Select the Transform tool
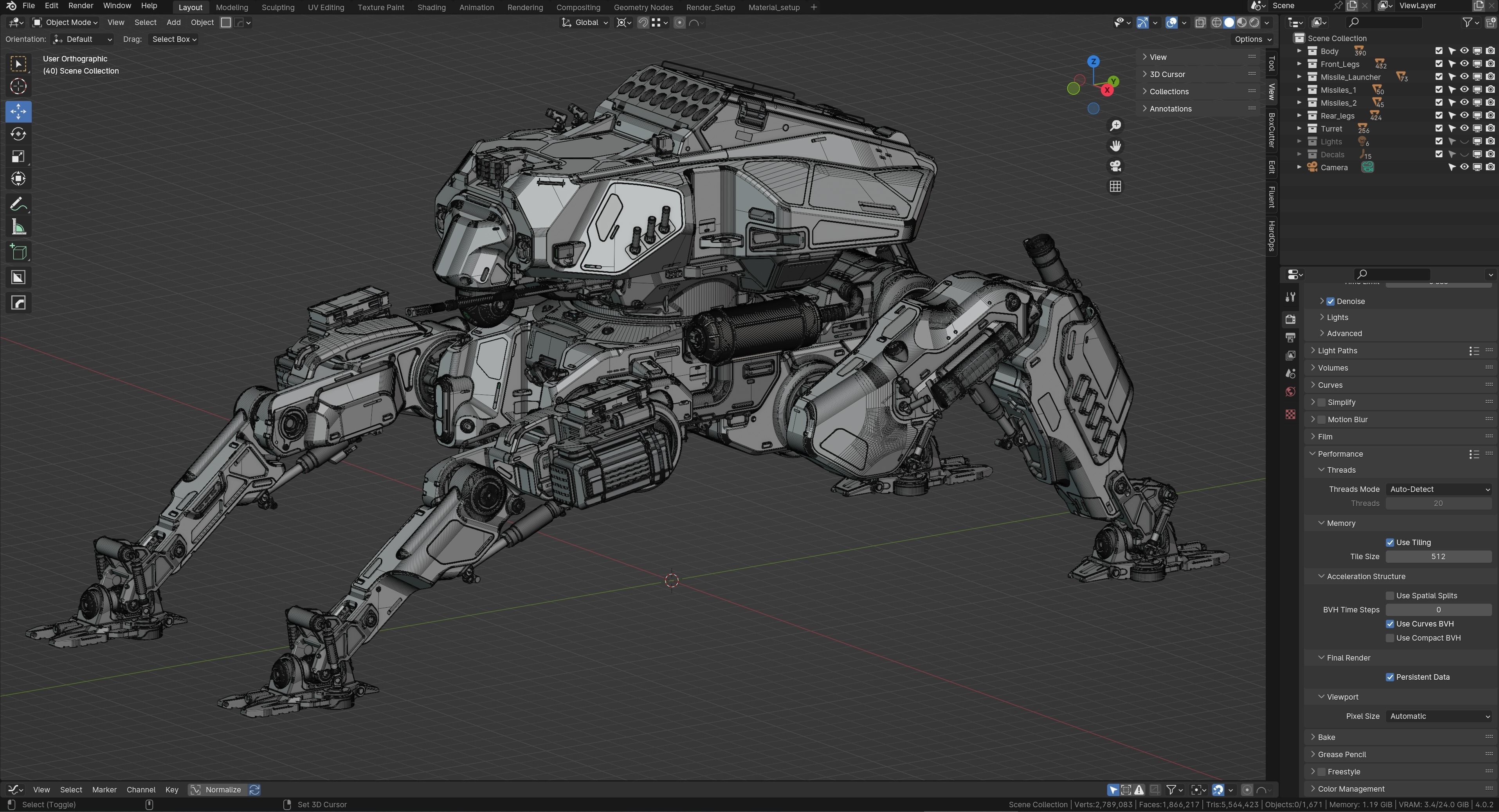The width and height of the screenshot is (1499, 812). click(18, 179)
